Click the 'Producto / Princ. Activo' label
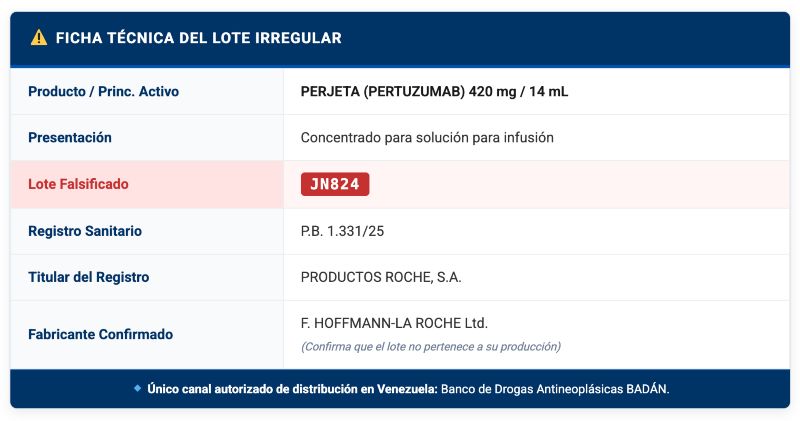Image resolution: width=800 pixels, height=421 pixels. 104,91
